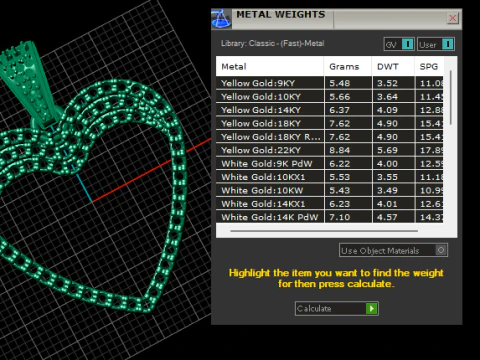Sort by the DWT column header
The height and width of the screenshot is (360, 480).
click(x=393, y=67)
